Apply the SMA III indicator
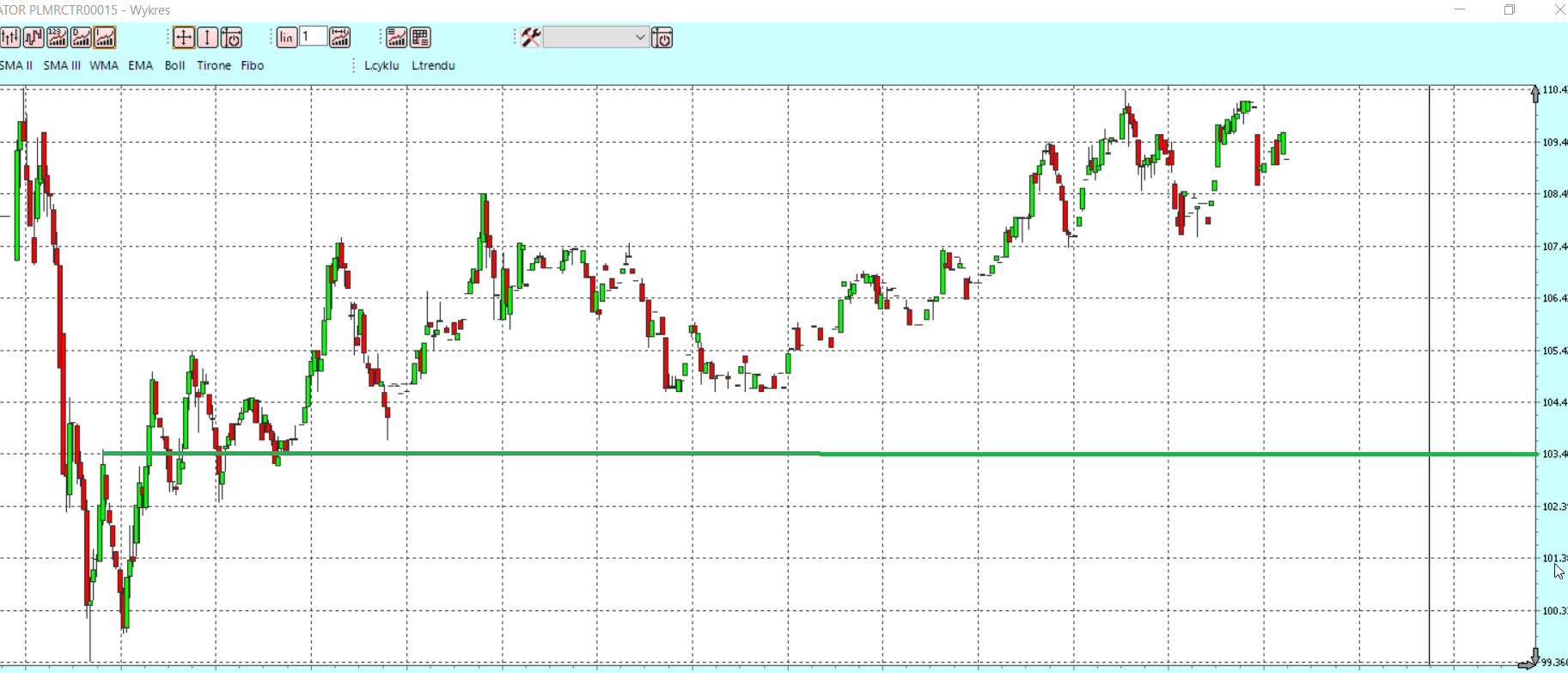This screenshot has height=673, width=1568. [x=62, y=65]
